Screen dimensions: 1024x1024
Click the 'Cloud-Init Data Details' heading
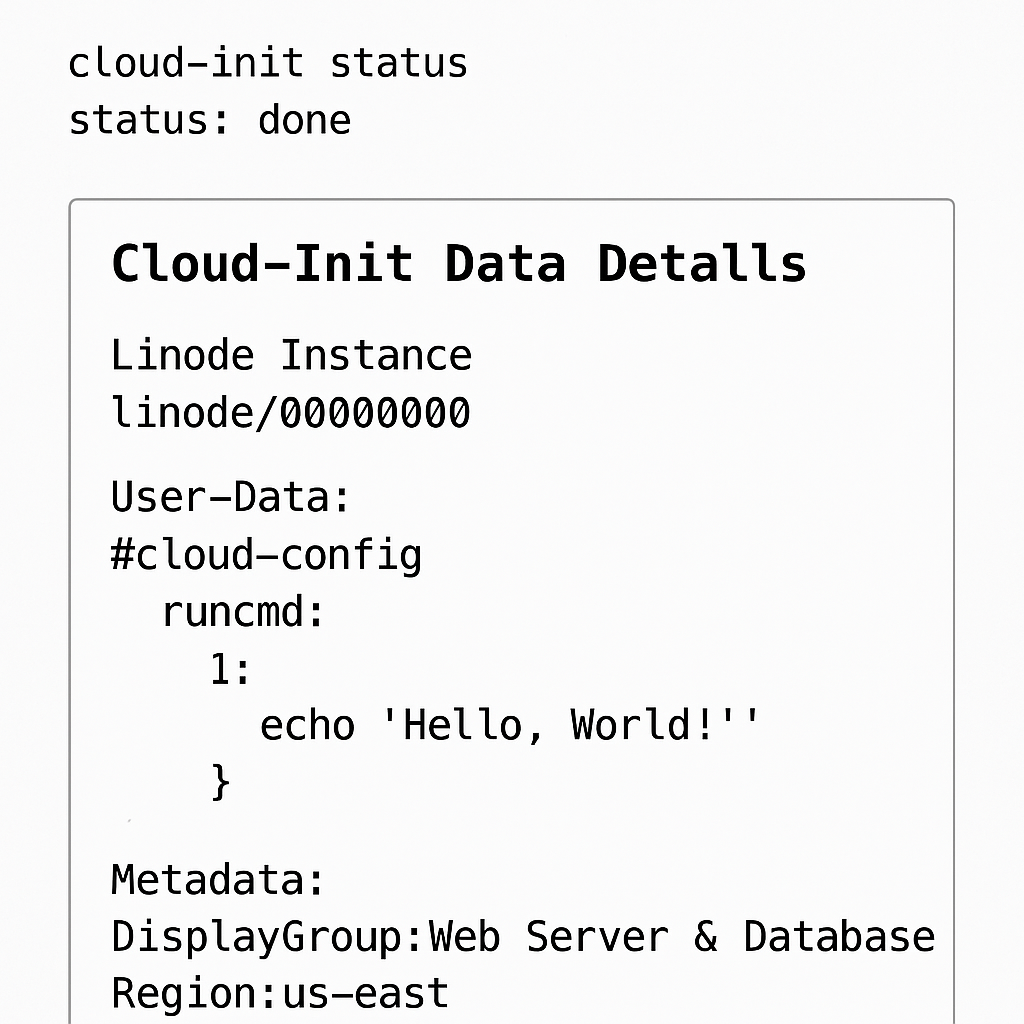point(459,263)
